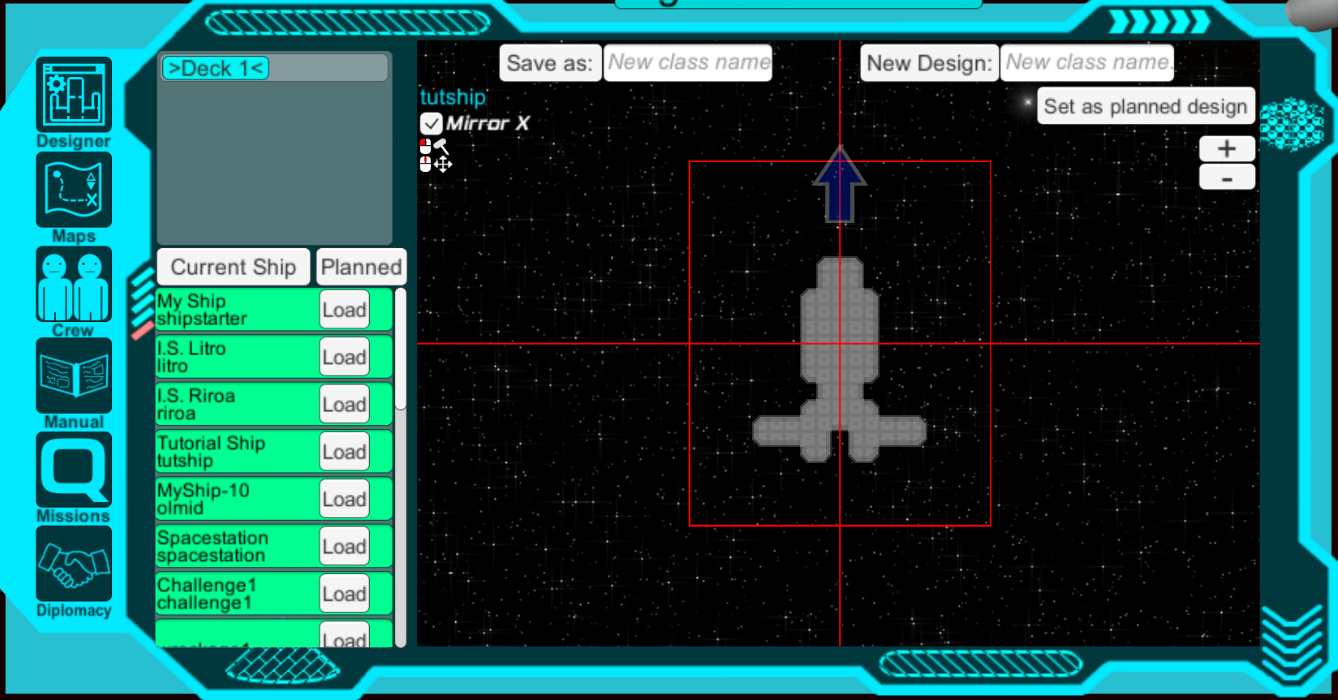Zoom out with the minus button
Image resolution: width=1338 pixels, height=700 pixels.
[x=1227, y=177]
